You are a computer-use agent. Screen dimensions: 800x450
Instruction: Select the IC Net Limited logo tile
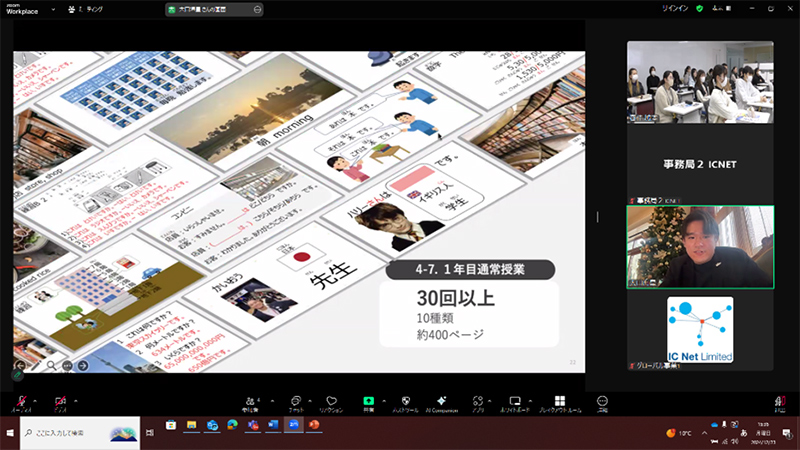(x=700, y=330)
